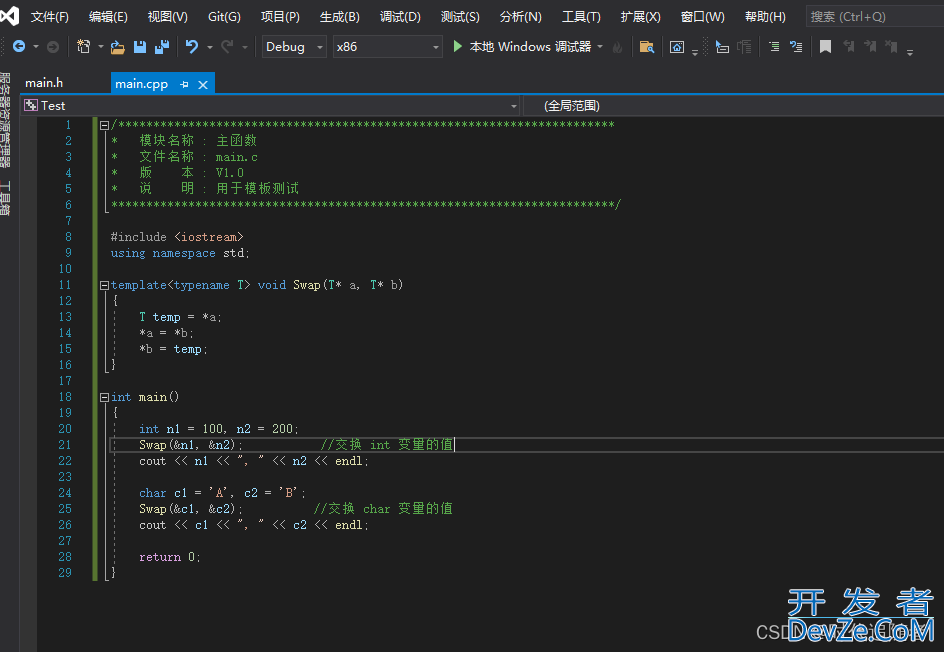Navigate backward with the blue arrow button
The height and width of the screenshot is (652, 944).
tap(19, 46)
